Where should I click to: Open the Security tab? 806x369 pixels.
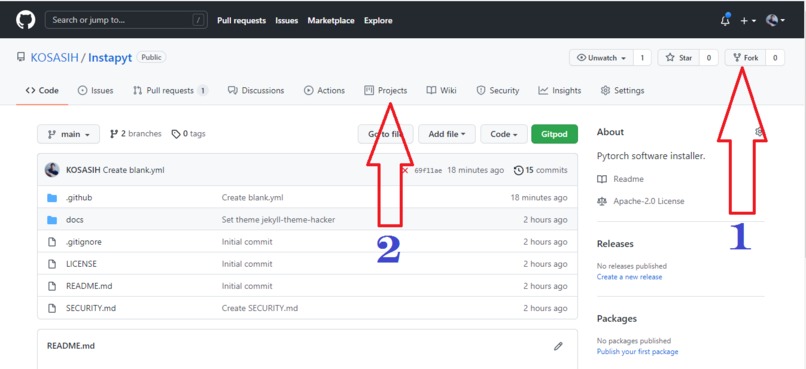pos(498,90)
